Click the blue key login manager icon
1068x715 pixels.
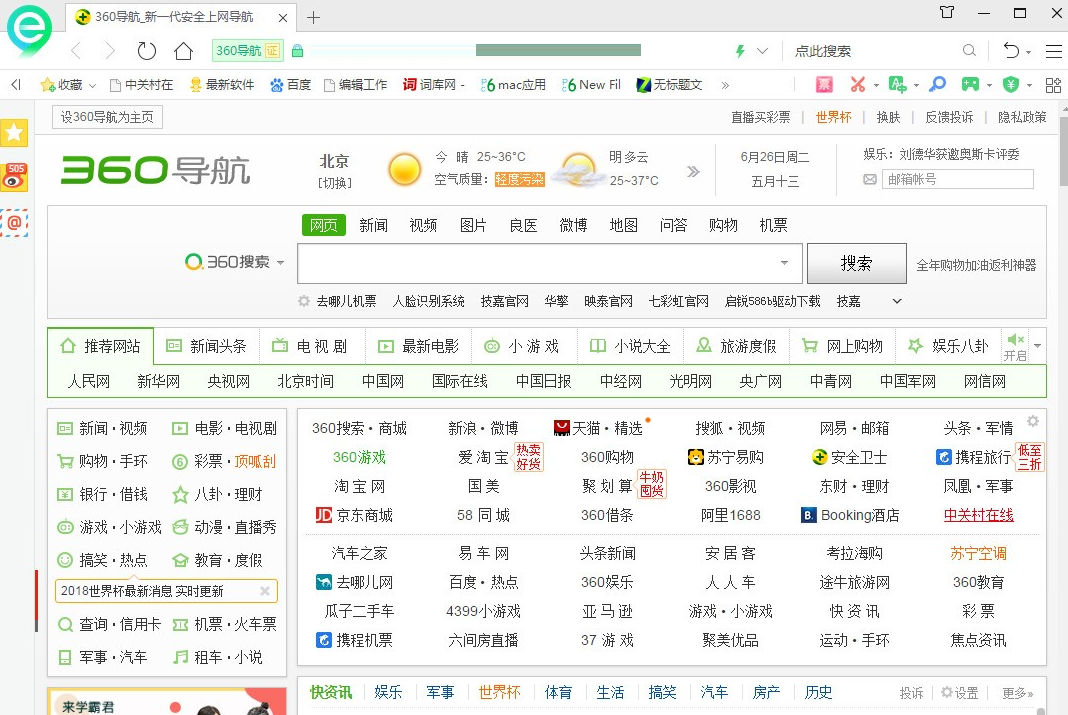coord(938,84)
